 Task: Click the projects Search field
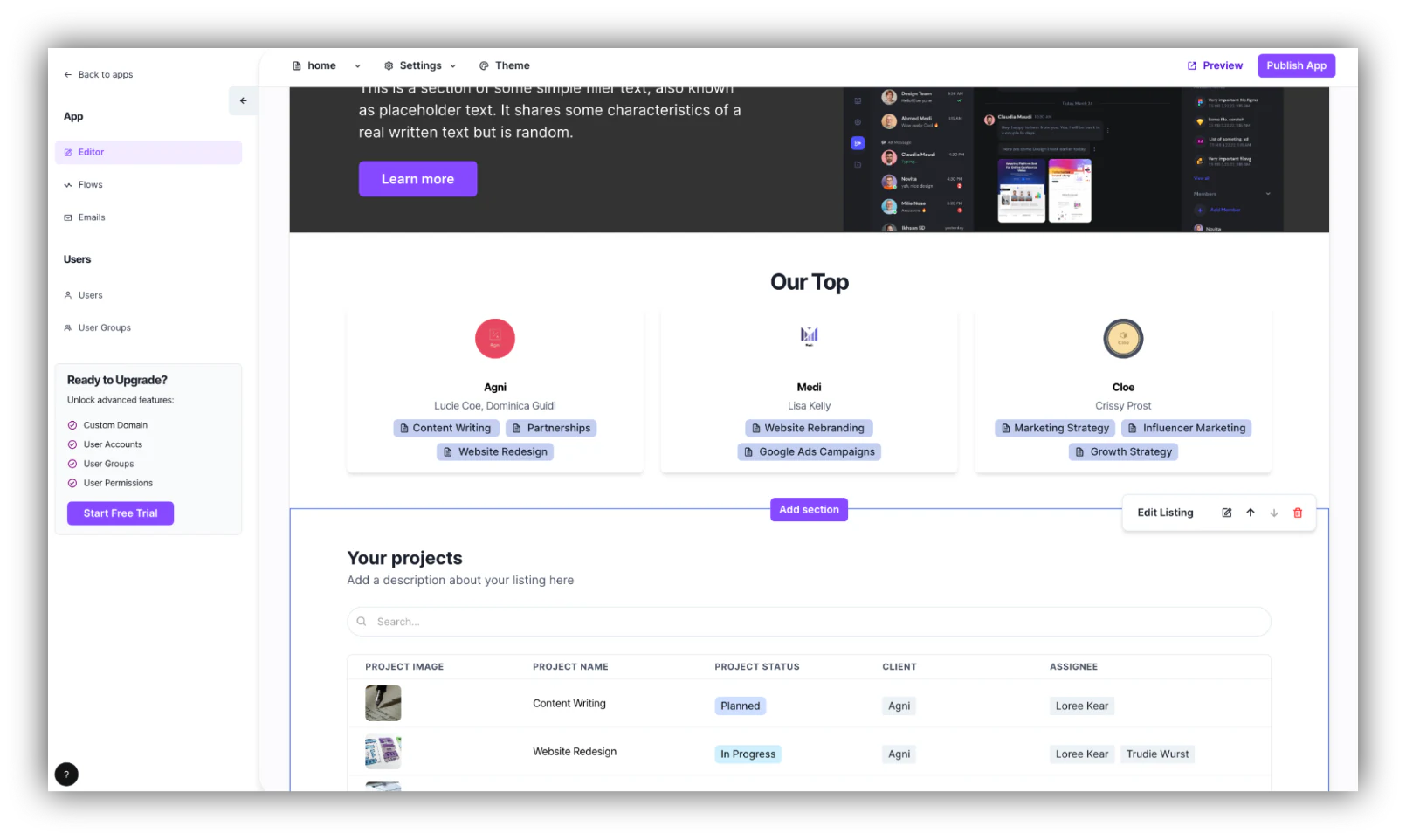(x=809, y=622)
